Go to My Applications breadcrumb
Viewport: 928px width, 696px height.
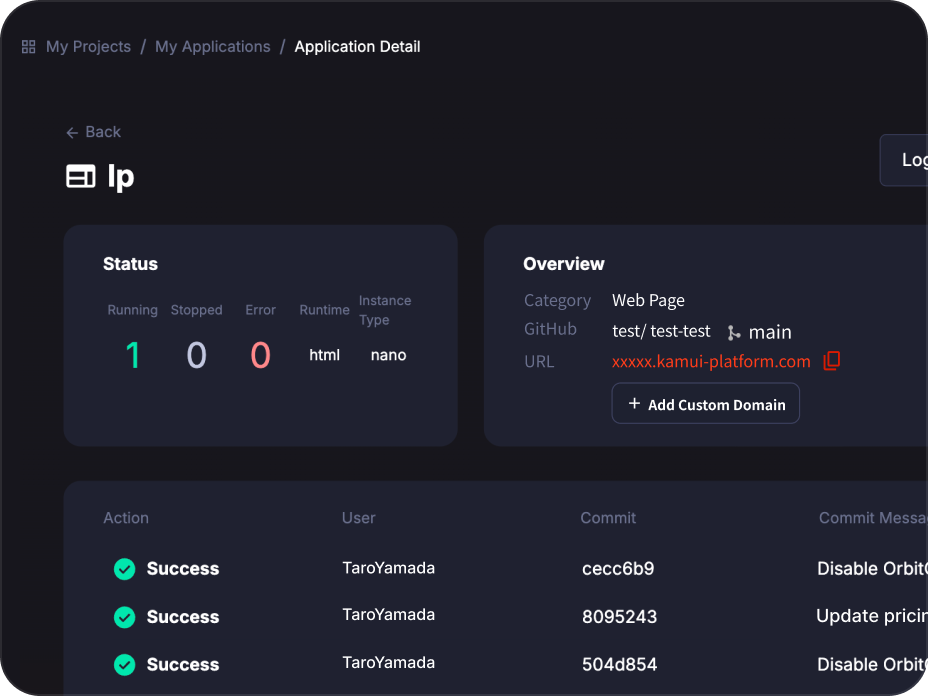coord(212,47)
